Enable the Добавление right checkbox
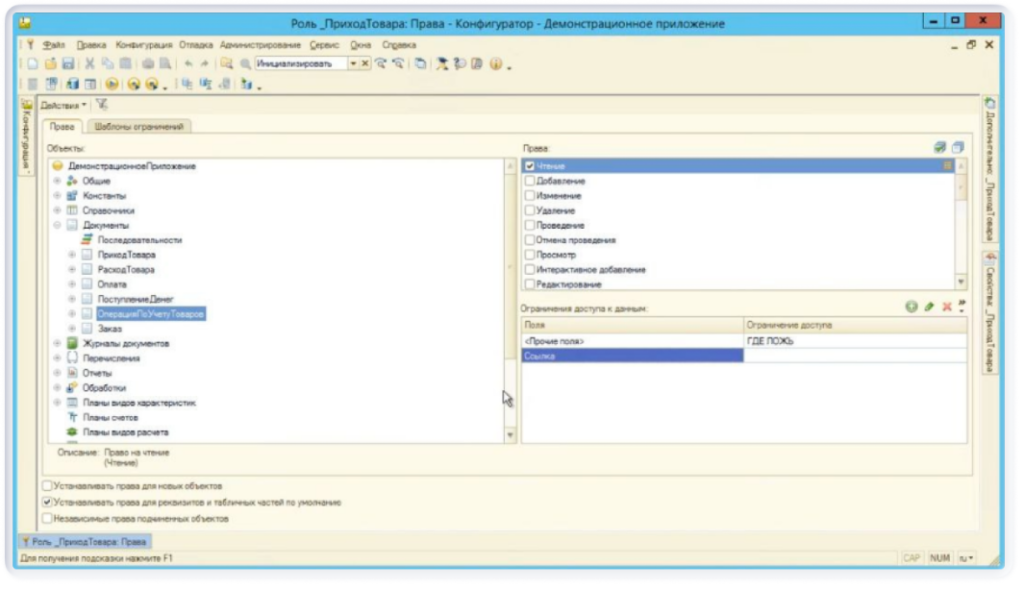Viewport: 1024px width, 590px height. [x=531, y=181]
